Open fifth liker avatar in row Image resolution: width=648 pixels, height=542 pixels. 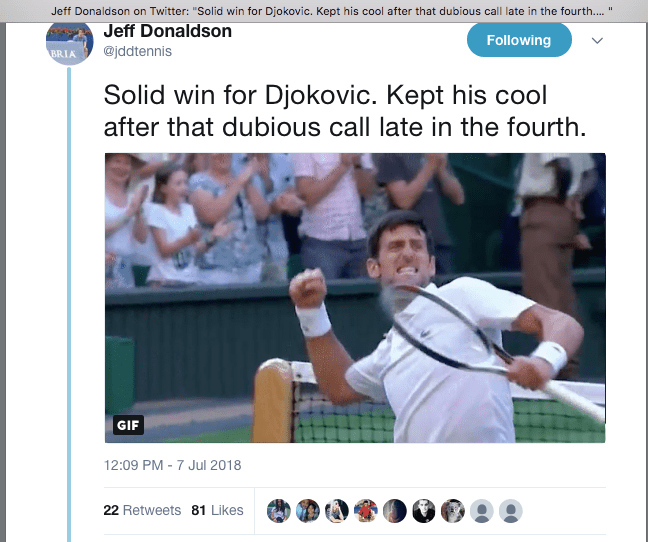coord(395,511)
